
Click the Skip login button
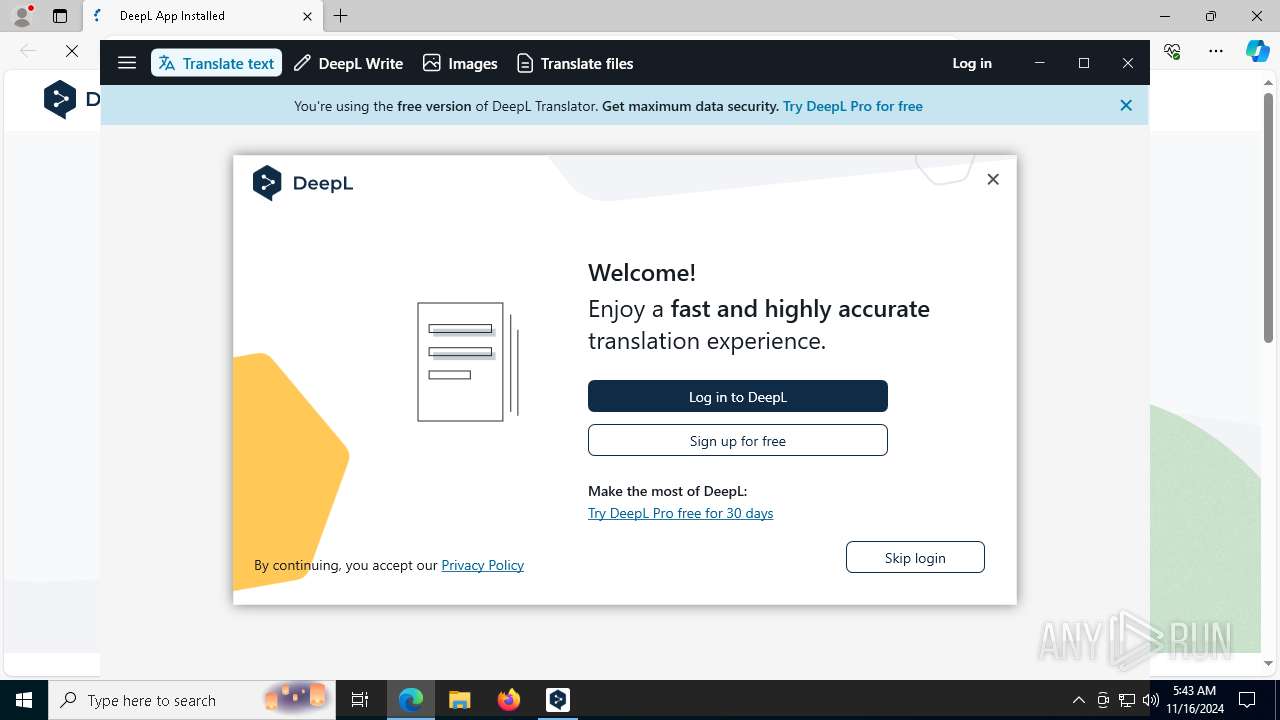pyautogui.click(x=915, y=557)
